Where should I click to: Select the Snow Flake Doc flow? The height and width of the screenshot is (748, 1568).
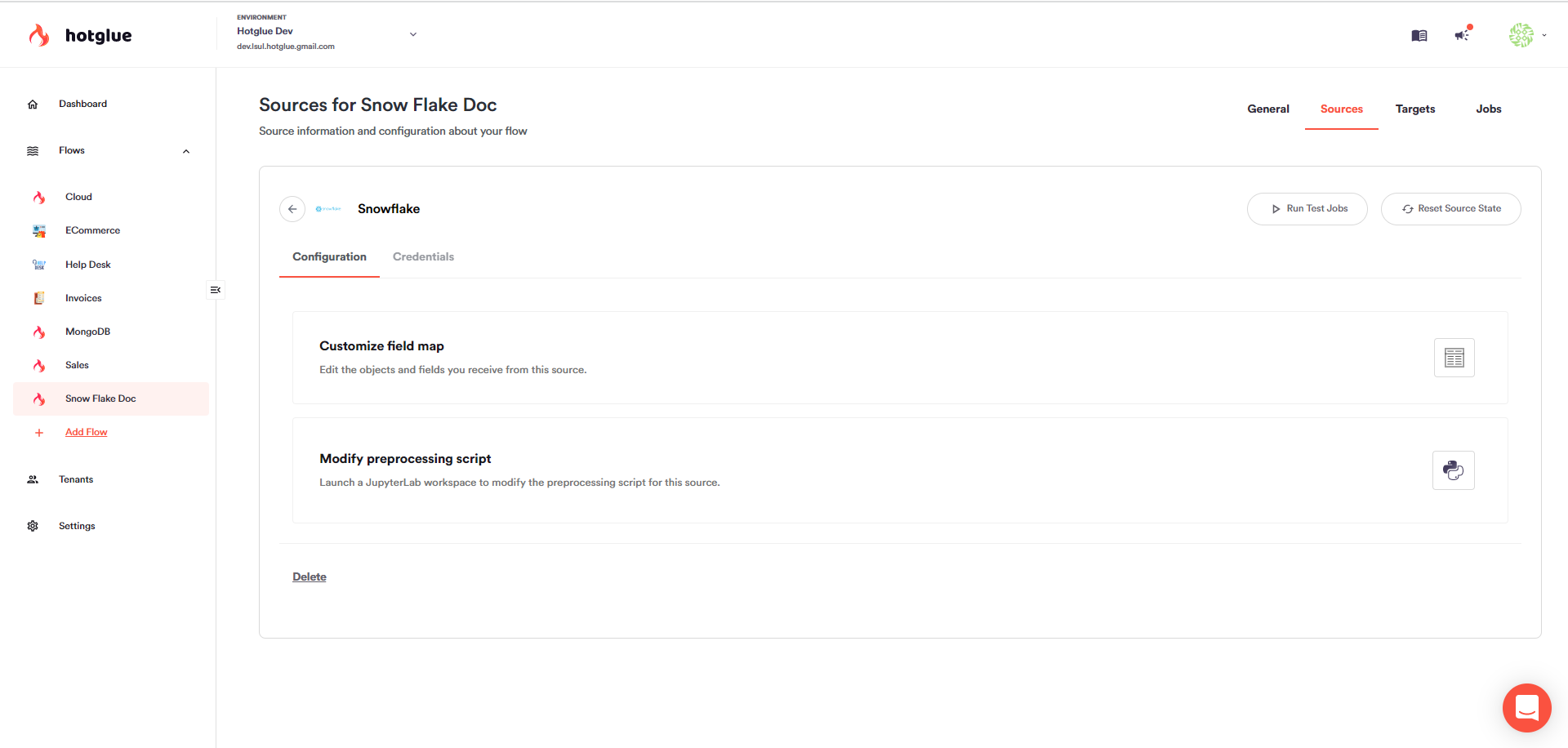(111, 398)
